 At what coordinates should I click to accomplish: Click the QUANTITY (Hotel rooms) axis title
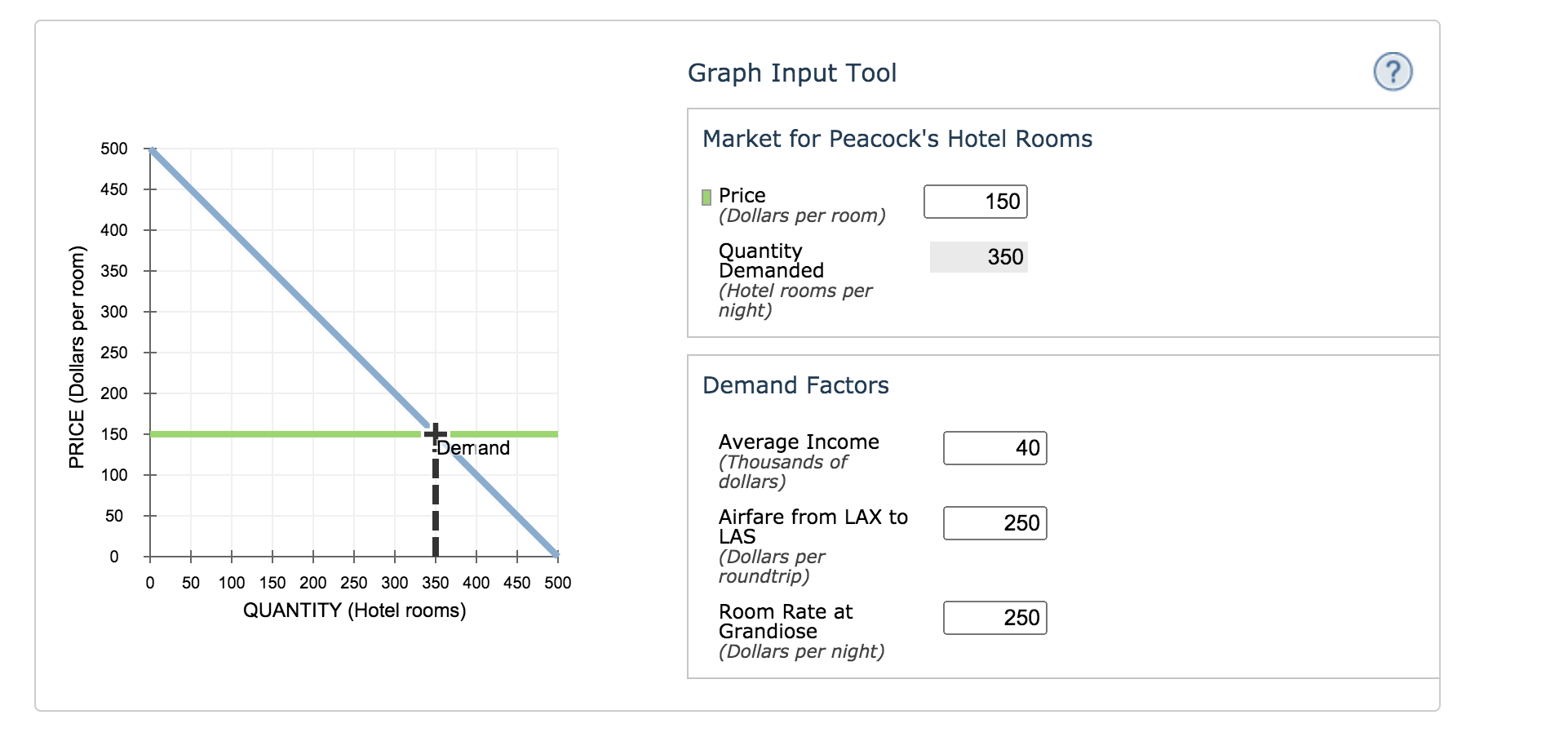click(355, 611)
